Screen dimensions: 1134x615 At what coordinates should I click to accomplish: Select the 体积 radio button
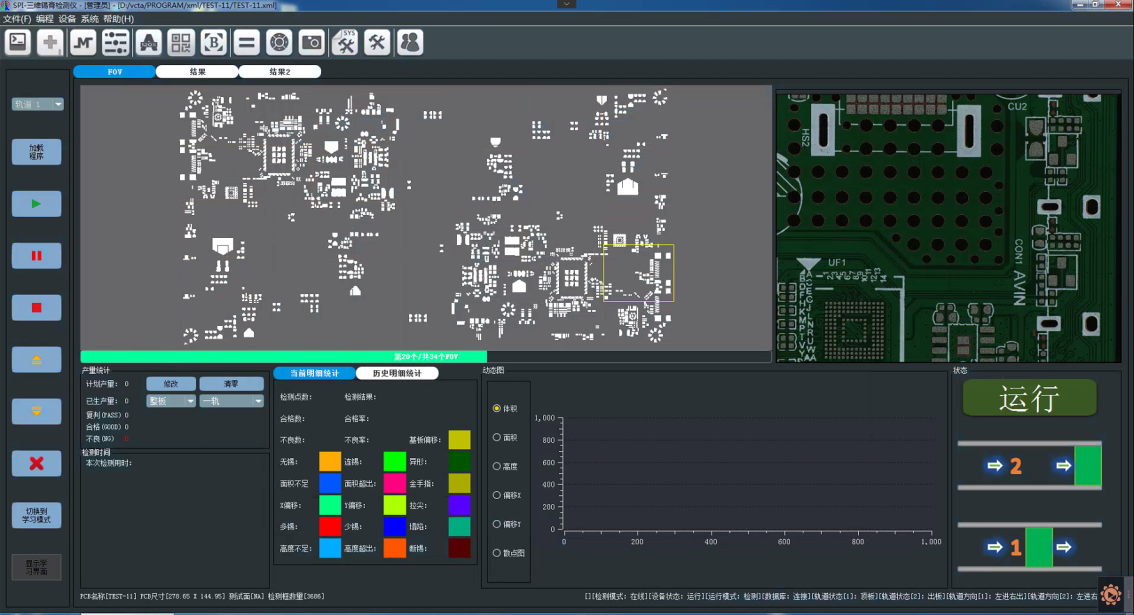pos(497,408)
